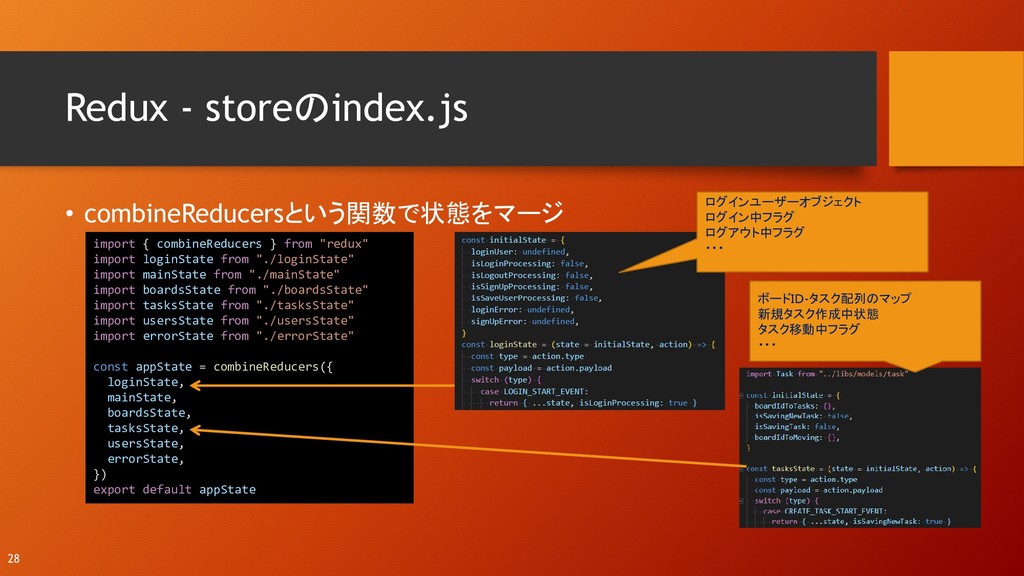Click the line "import loginState from ./loginState"

pos(223,259)
